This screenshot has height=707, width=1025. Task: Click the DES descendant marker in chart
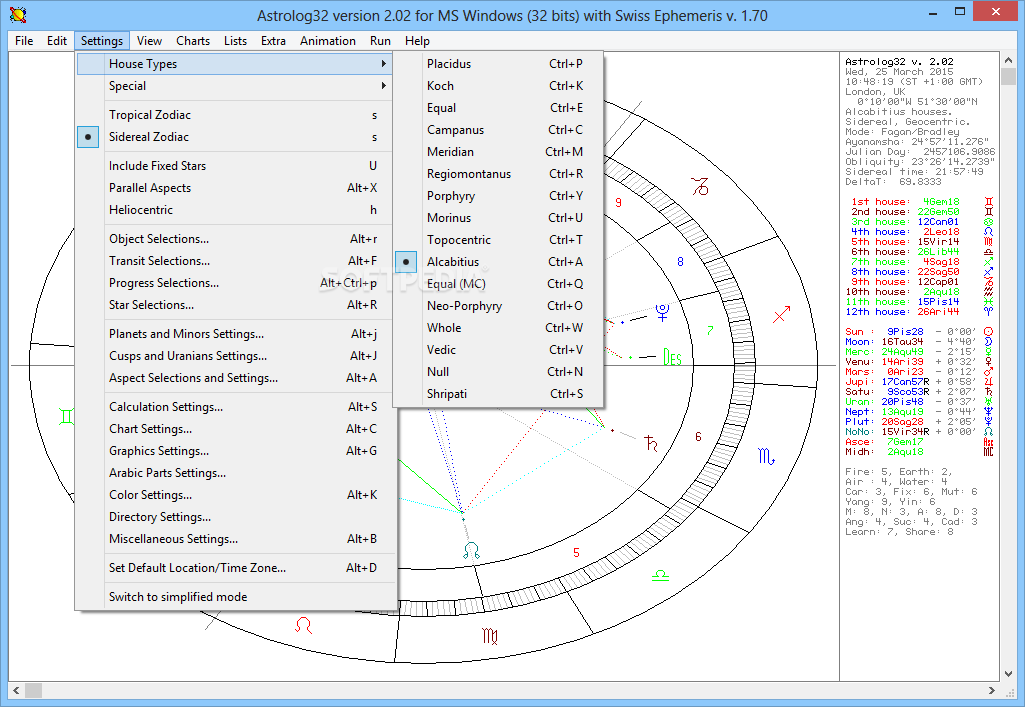[673, 357]
